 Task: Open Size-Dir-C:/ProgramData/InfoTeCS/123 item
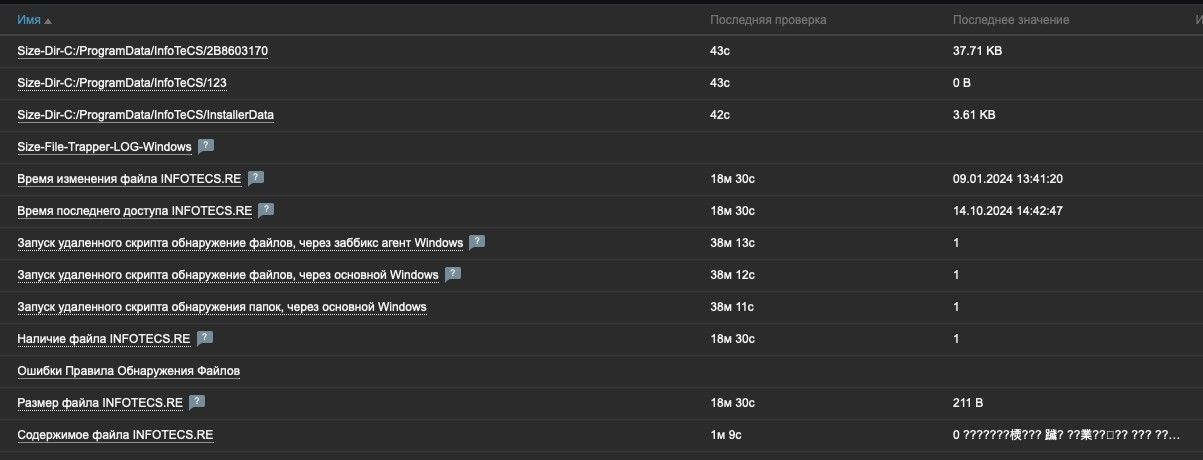(x=129, y=83)
